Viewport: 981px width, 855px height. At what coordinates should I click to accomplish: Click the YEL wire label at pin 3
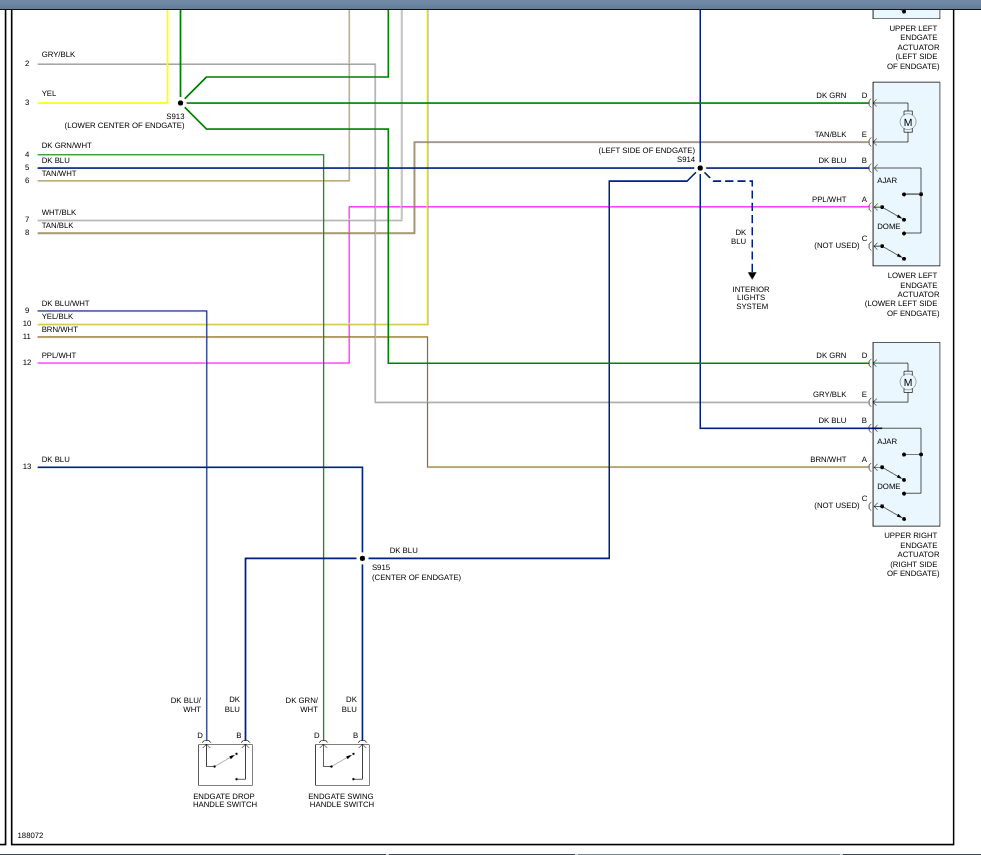(x=49, y=94)
